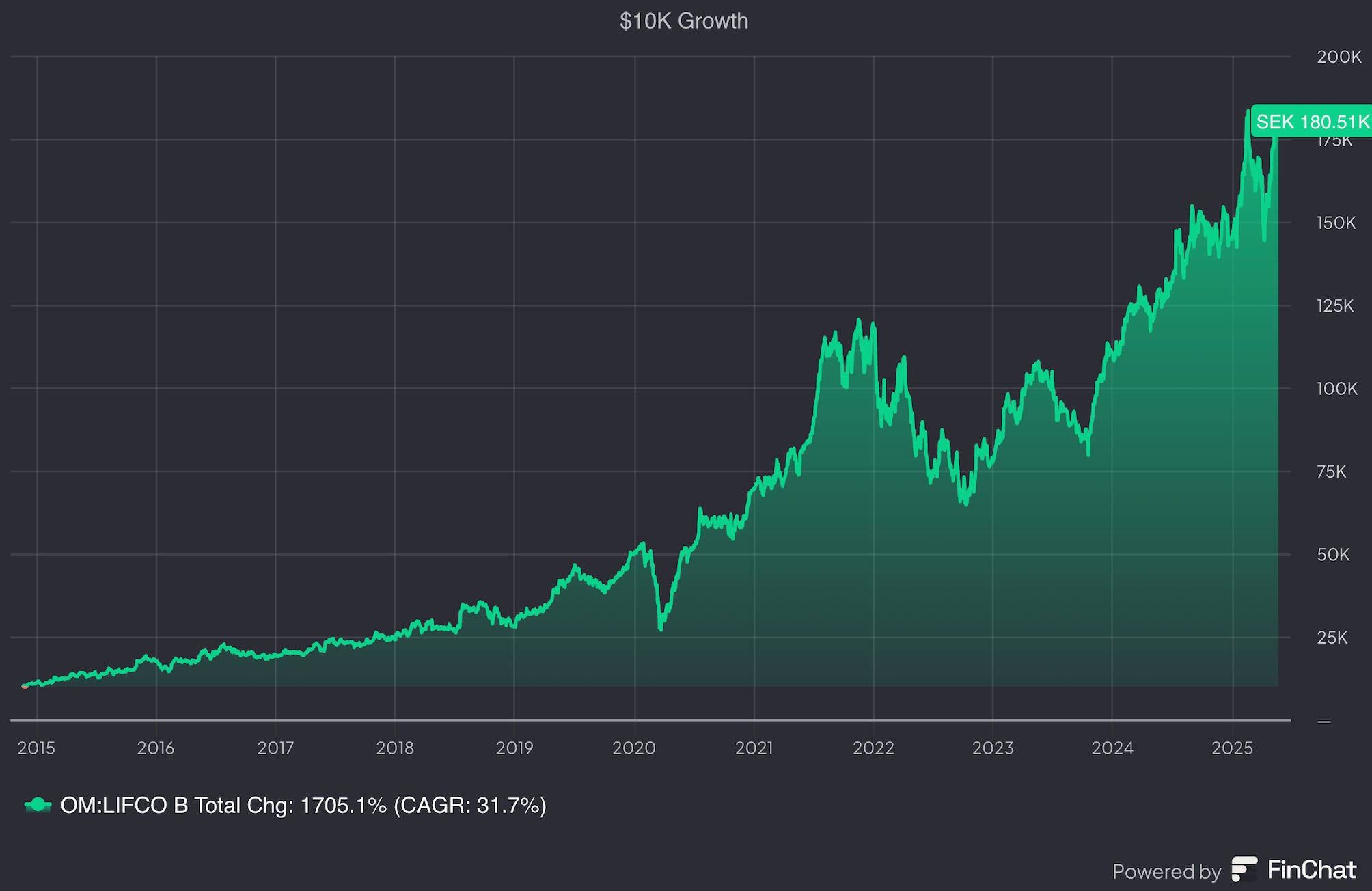Select the 2015 x-axis label
The image size is (1372, 891).
coord(36,748)
